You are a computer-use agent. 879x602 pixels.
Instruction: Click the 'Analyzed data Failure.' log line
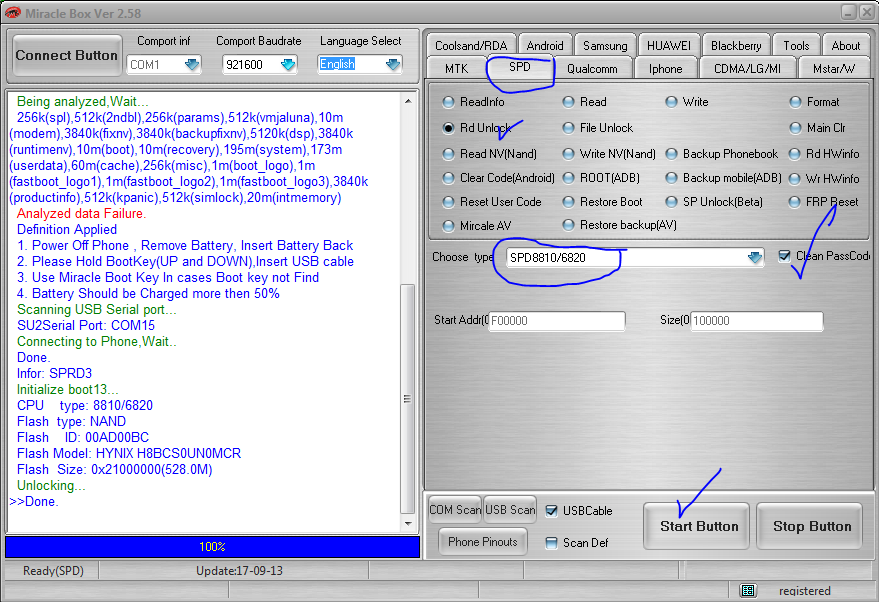(x=81, y=214)
